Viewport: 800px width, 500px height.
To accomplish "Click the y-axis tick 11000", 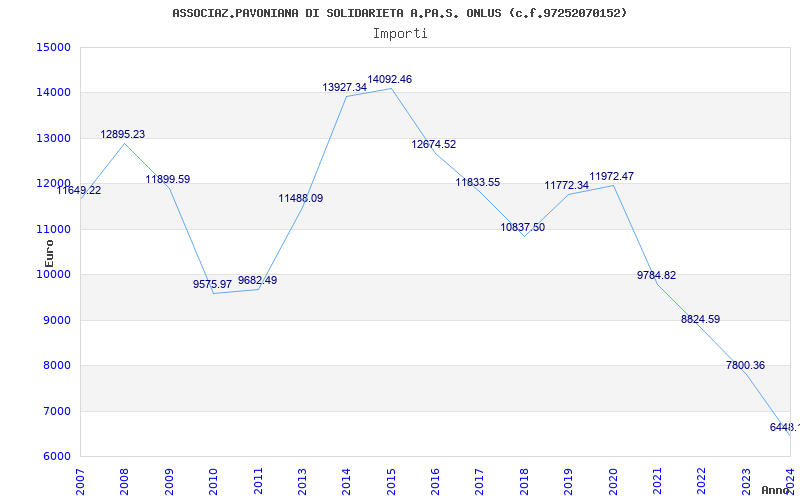I will coord(53,229).
